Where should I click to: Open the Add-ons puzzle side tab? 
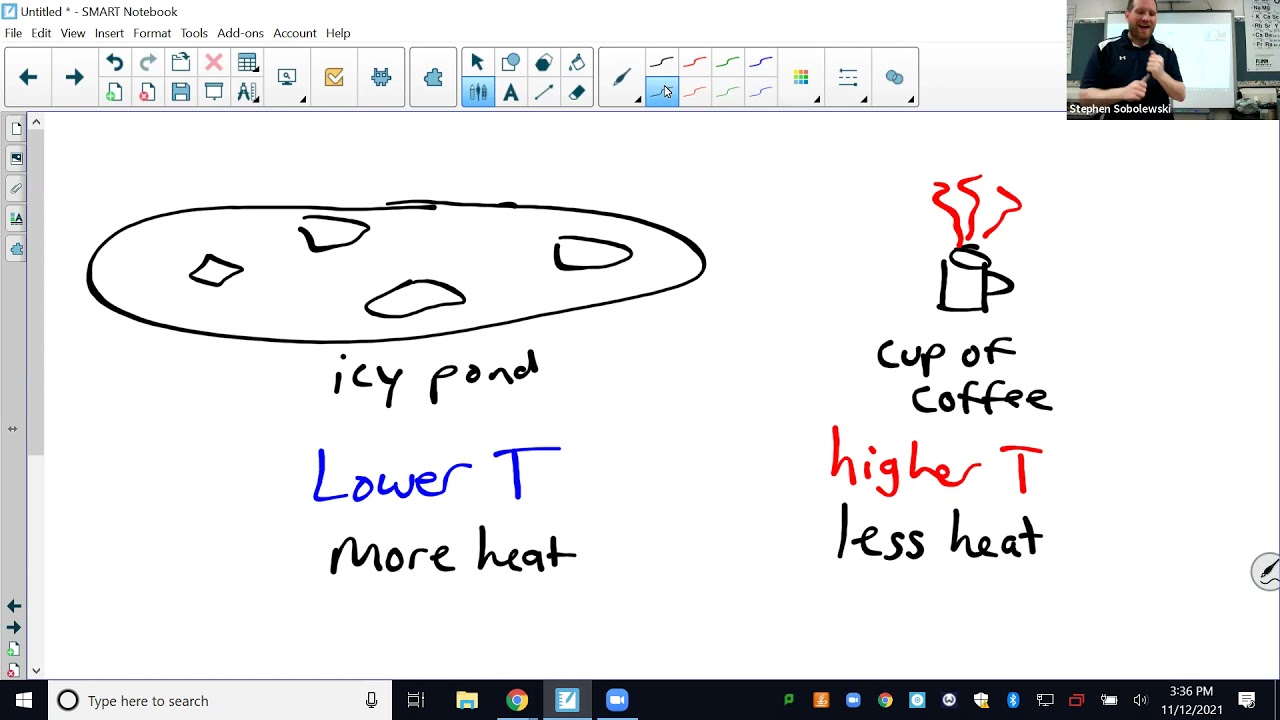click(x=16, y=248)
